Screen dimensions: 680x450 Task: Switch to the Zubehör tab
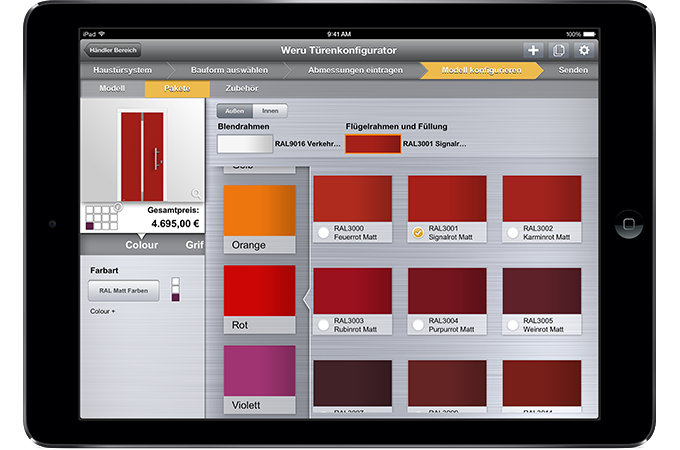pos(242,88)
